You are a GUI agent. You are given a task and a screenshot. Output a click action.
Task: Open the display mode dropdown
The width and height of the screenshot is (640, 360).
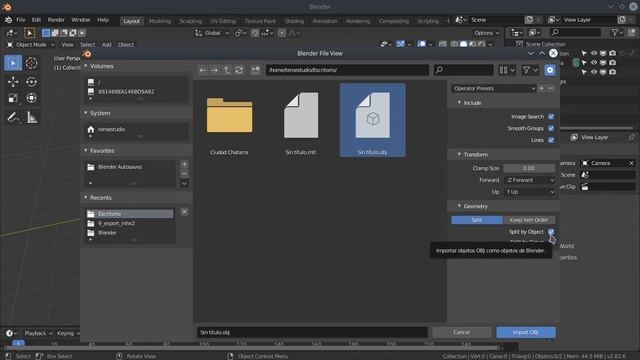pyautogui.click(x=507, y=70)
